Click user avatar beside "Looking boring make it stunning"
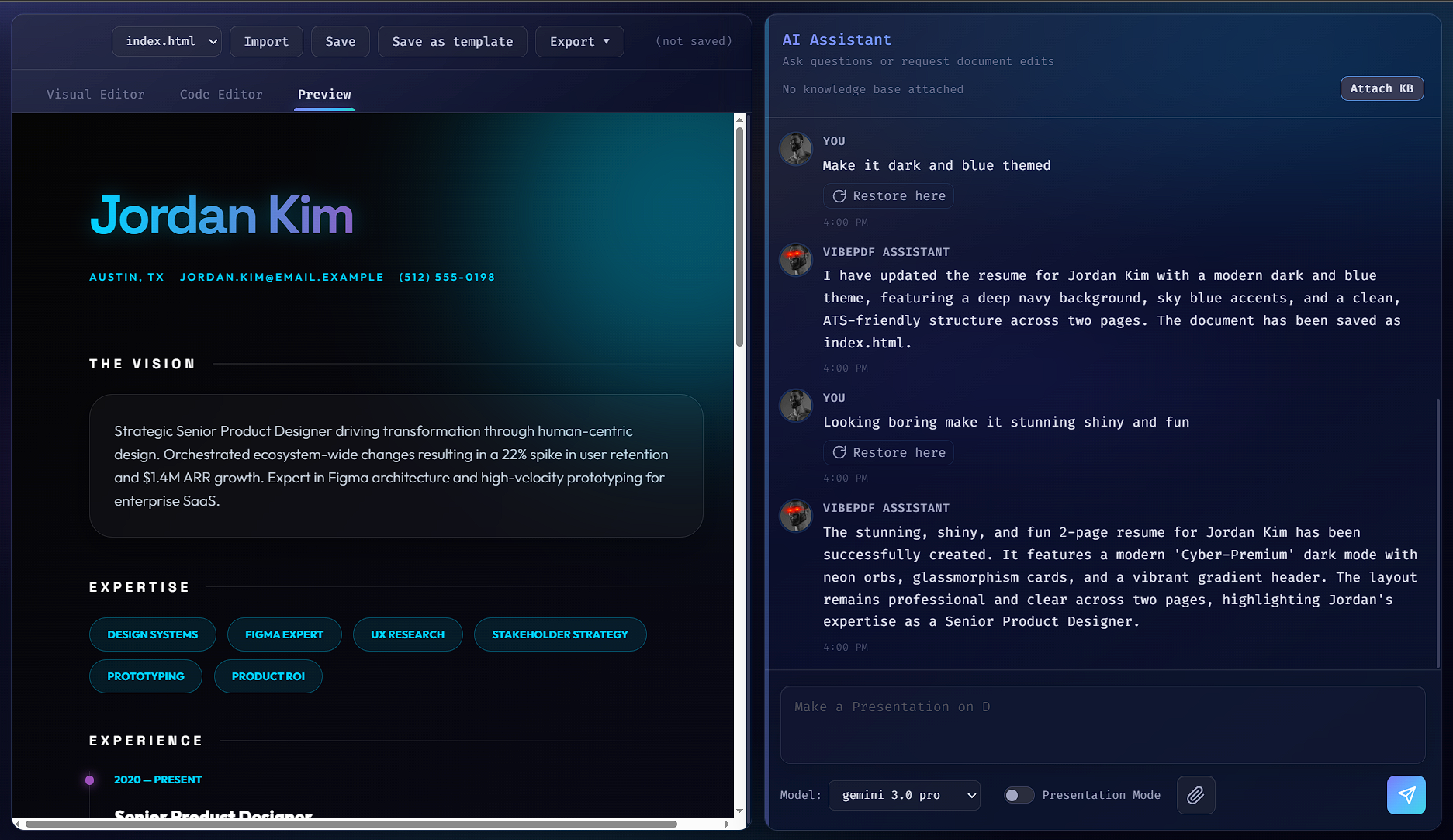This screenshot has height=840, width=1453. click(x=796, y=406)
